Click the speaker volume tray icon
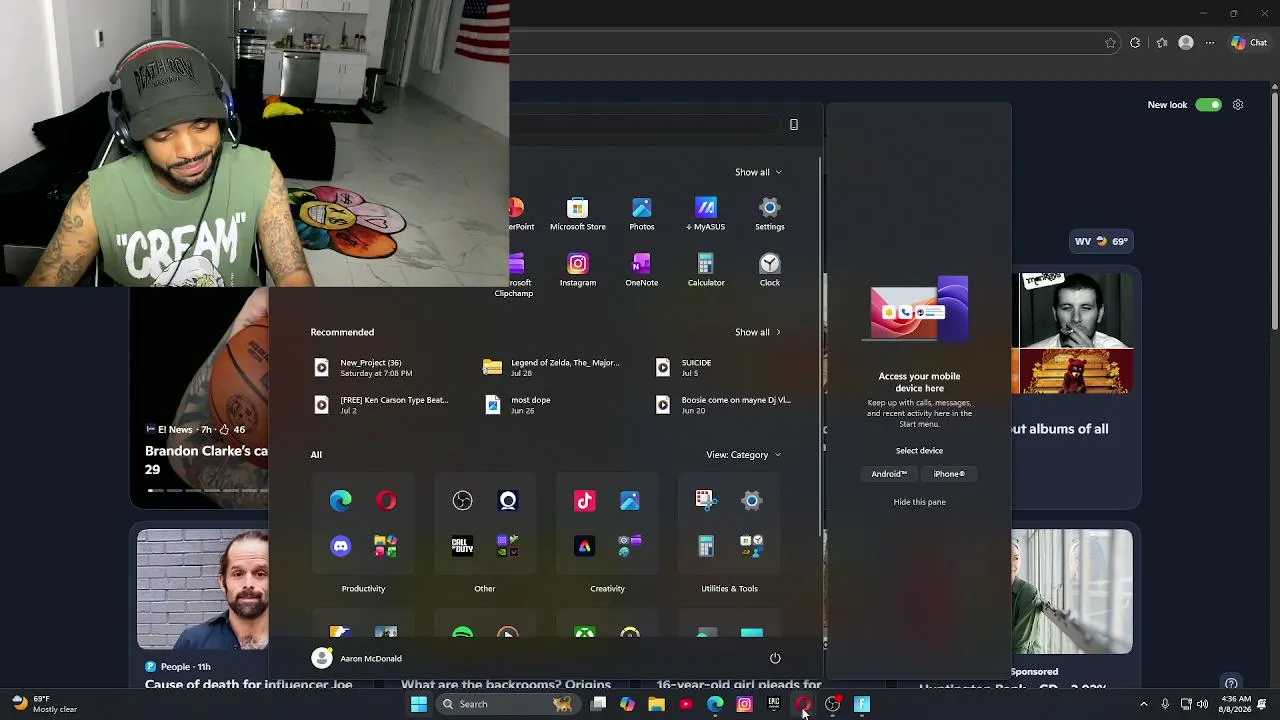Screen dimensions: 1280x720 [1202, 704]
